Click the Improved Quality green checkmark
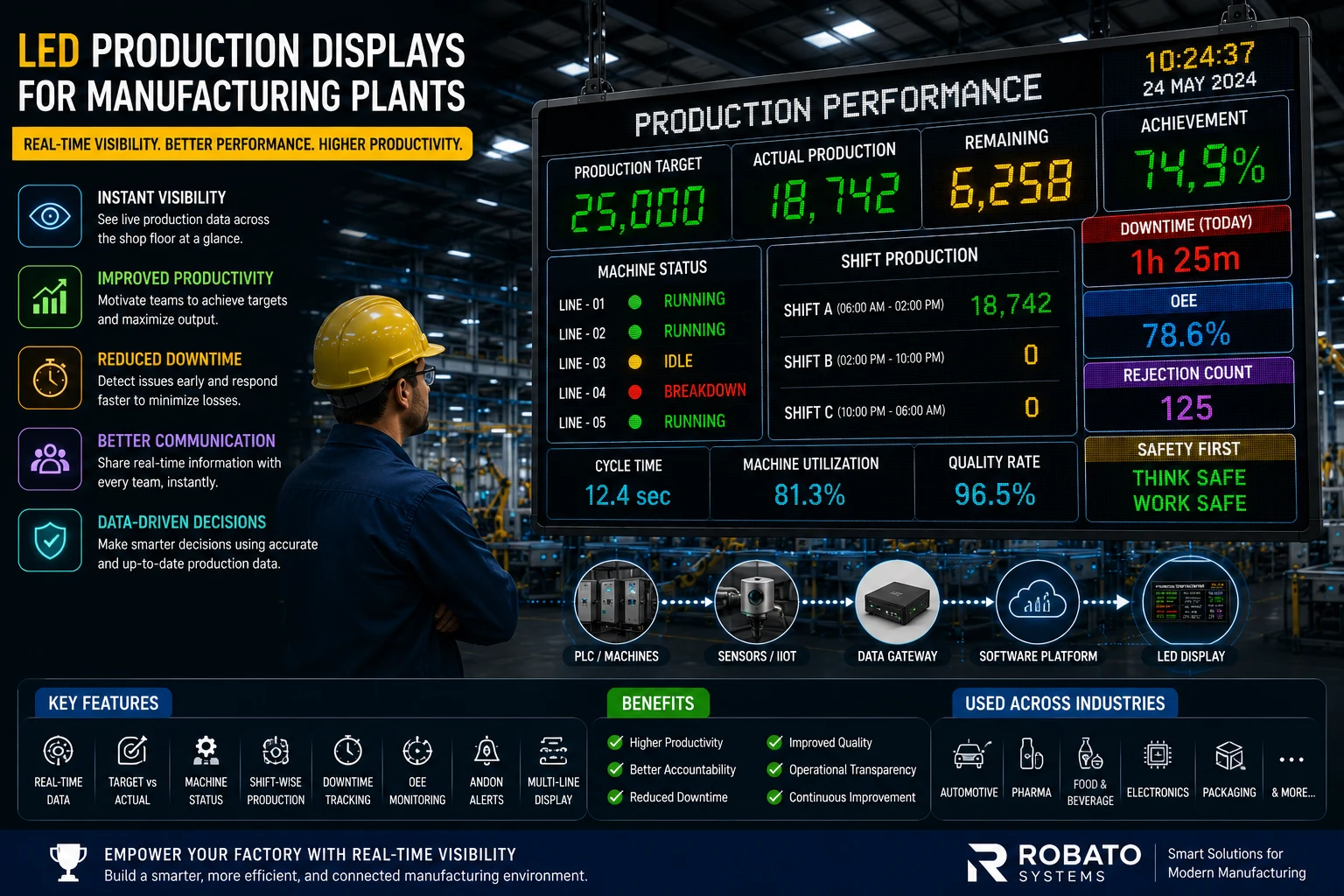This screenshot has height=896, width=1344. pyautogui.click(x=774, y=742)
